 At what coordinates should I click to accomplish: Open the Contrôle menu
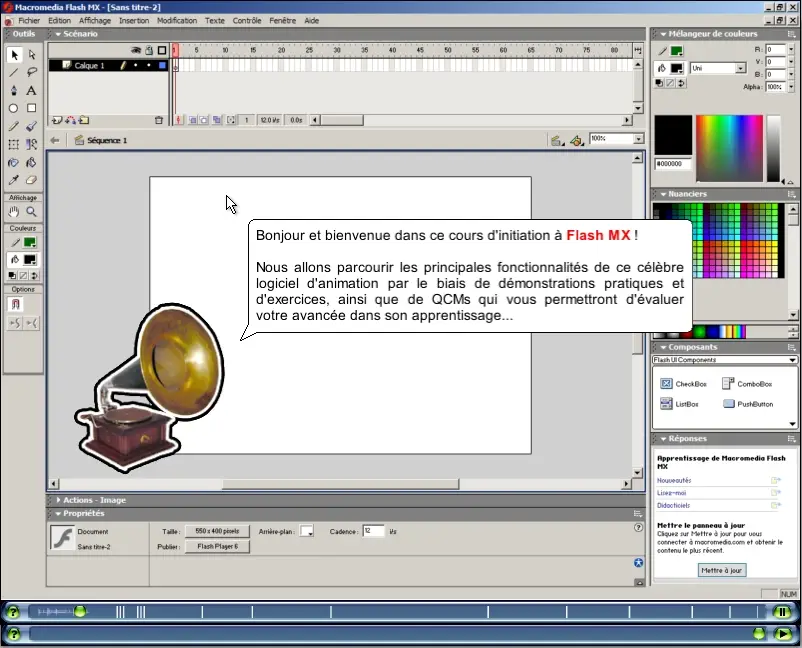(x=247, y=20)
